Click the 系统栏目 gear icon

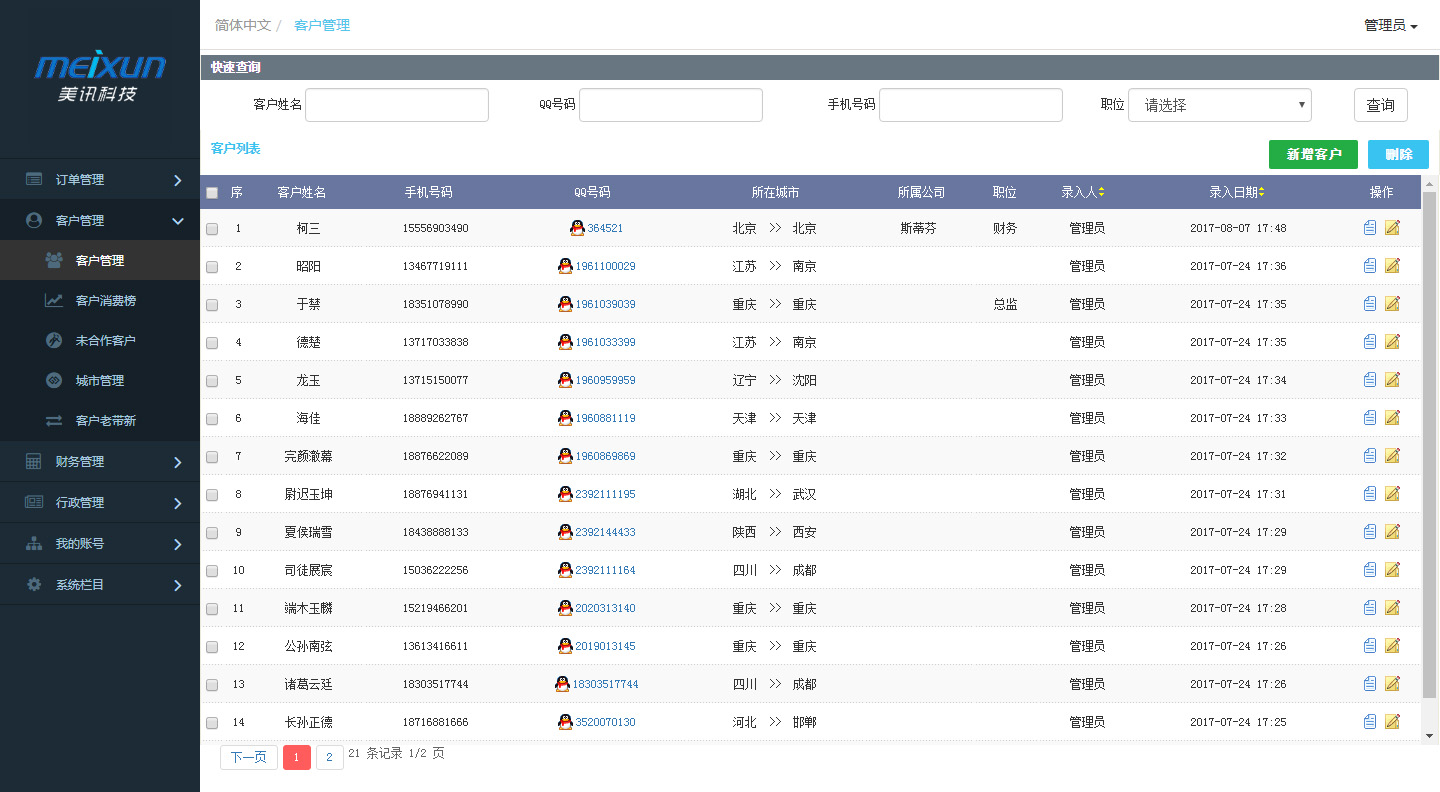(34, 584)
